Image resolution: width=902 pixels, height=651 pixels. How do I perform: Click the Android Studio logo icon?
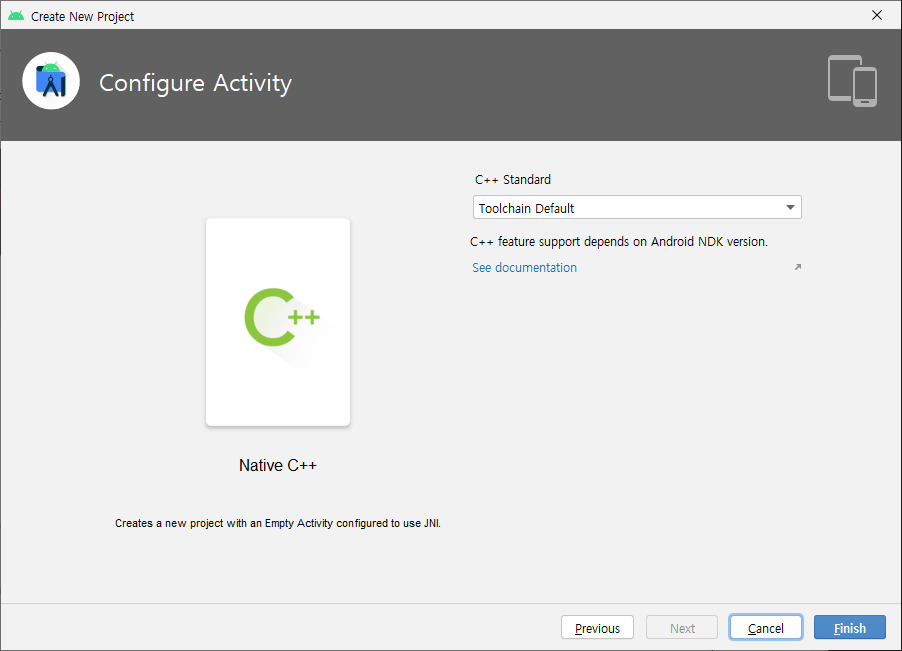tap(51, 82)
